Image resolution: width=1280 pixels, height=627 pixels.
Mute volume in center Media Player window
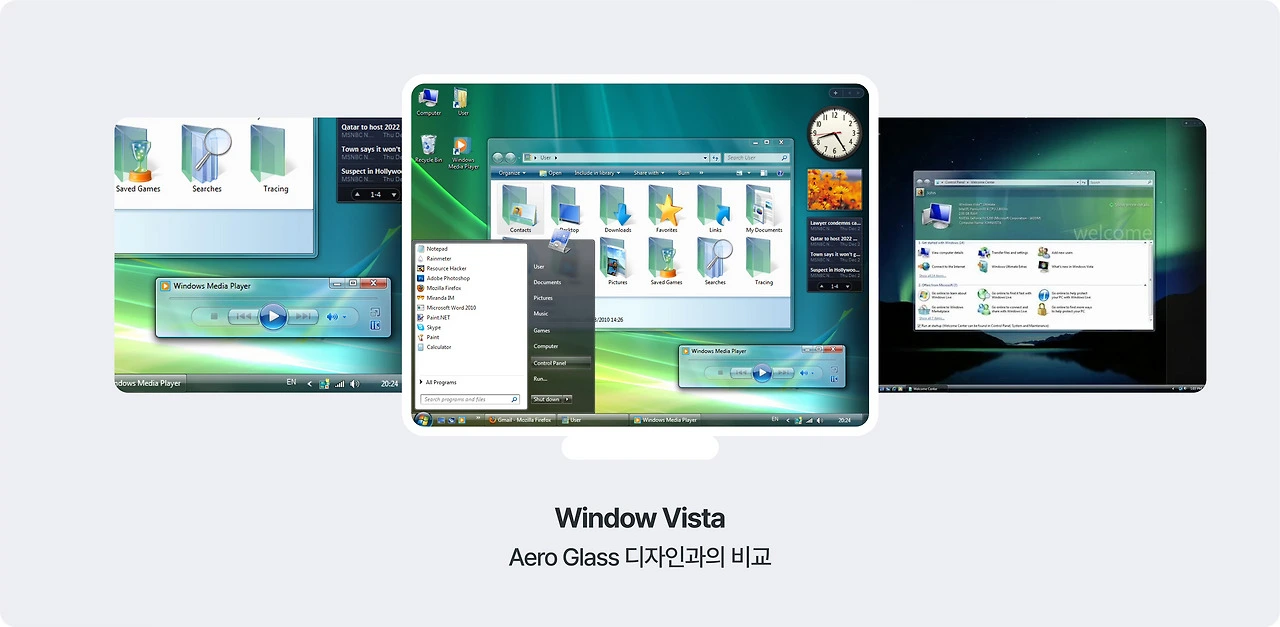(x=804, y=373)
